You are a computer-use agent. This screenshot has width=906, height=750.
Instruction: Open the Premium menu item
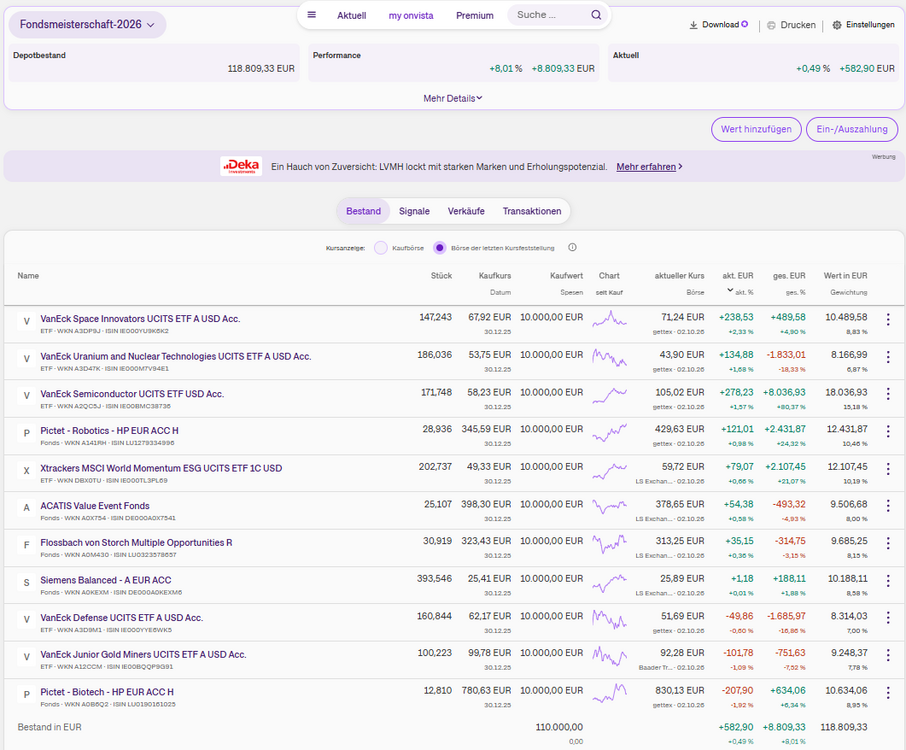474,16
